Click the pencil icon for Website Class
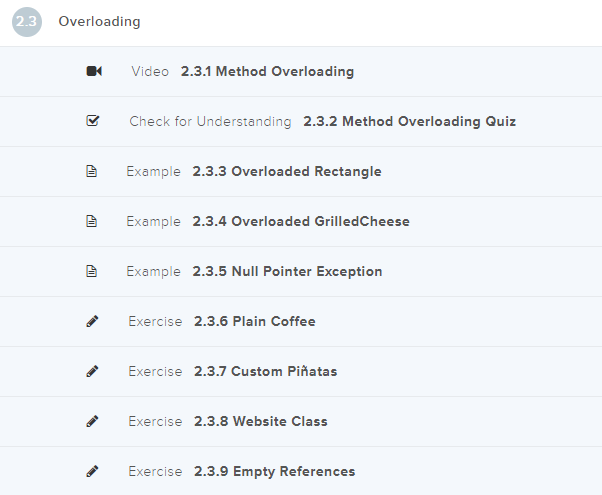Viewport: 602px width, 495px height. click(93, 421)
